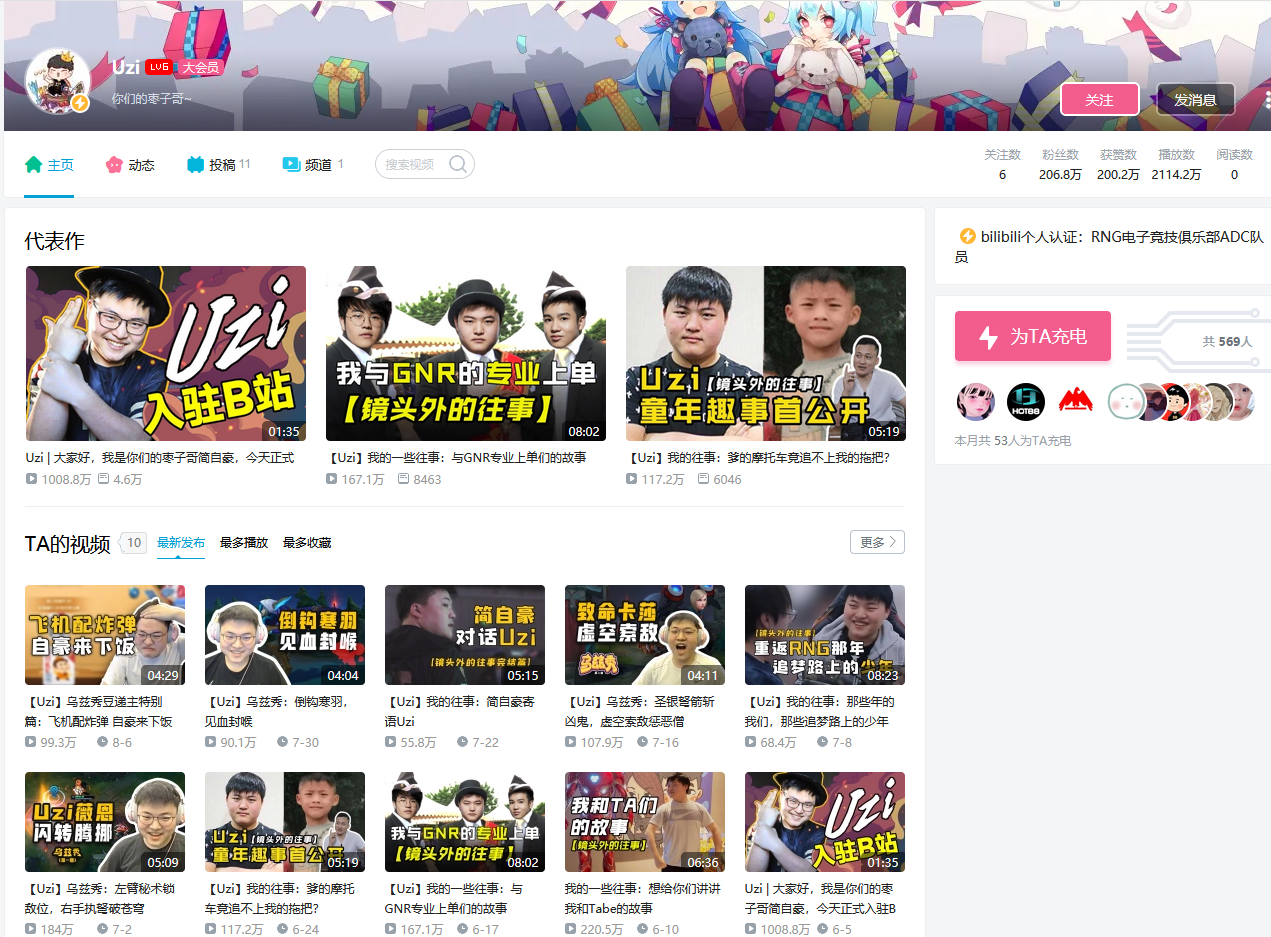
Task: Click the 为TA充电 charge button
Action: click(1033, 336)
